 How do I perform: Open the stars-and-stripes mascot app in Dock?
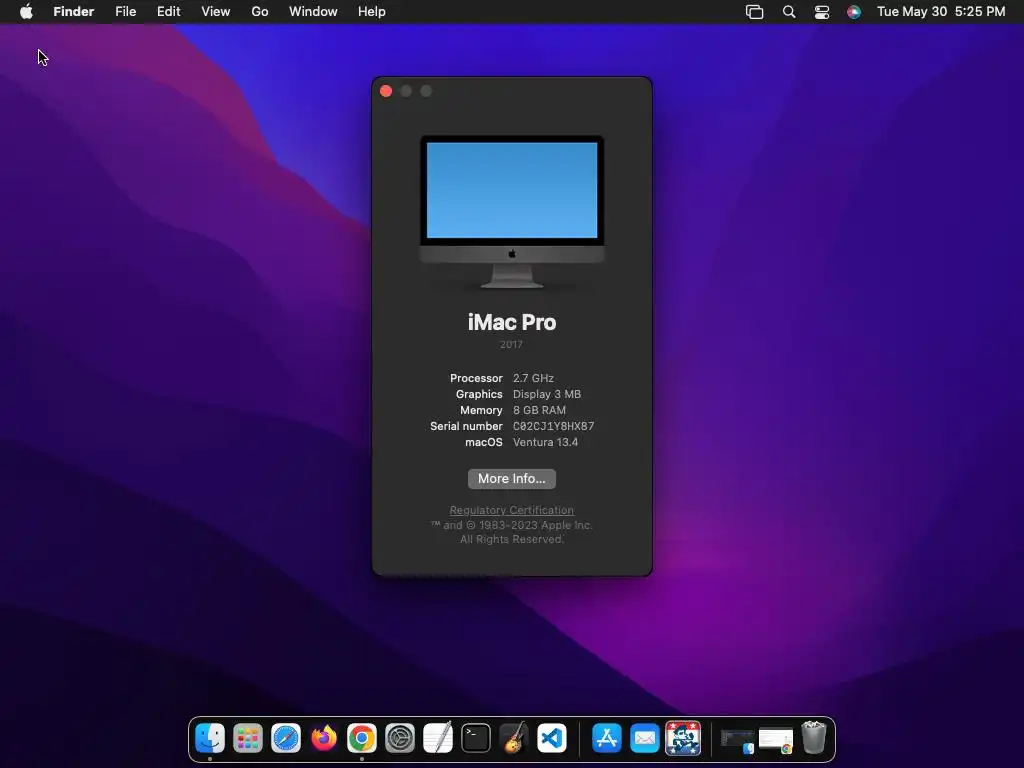[x=683, y=738]
